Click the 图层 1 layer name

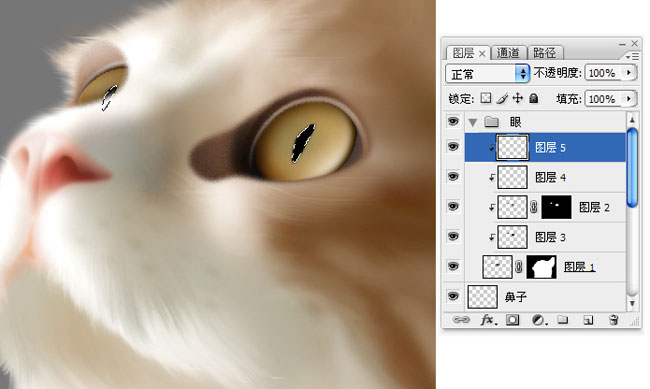click(580, 267)
